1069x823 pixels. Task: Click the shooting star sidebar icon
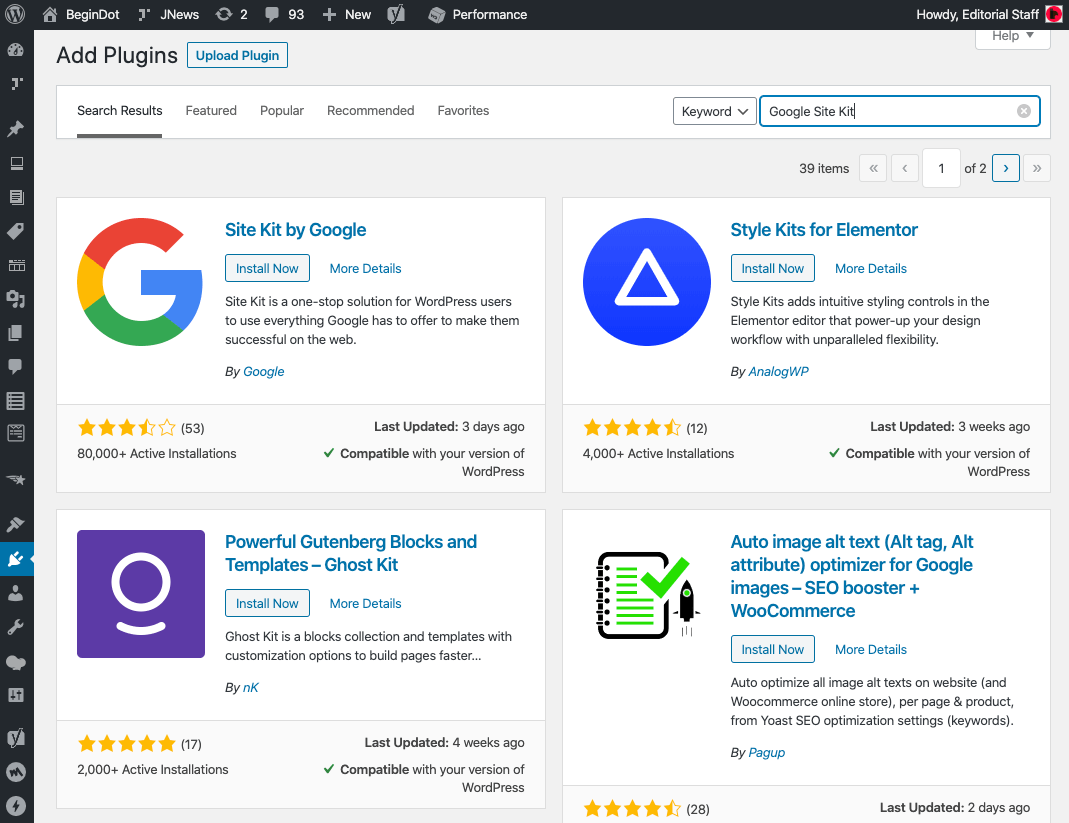pos(16,479)
